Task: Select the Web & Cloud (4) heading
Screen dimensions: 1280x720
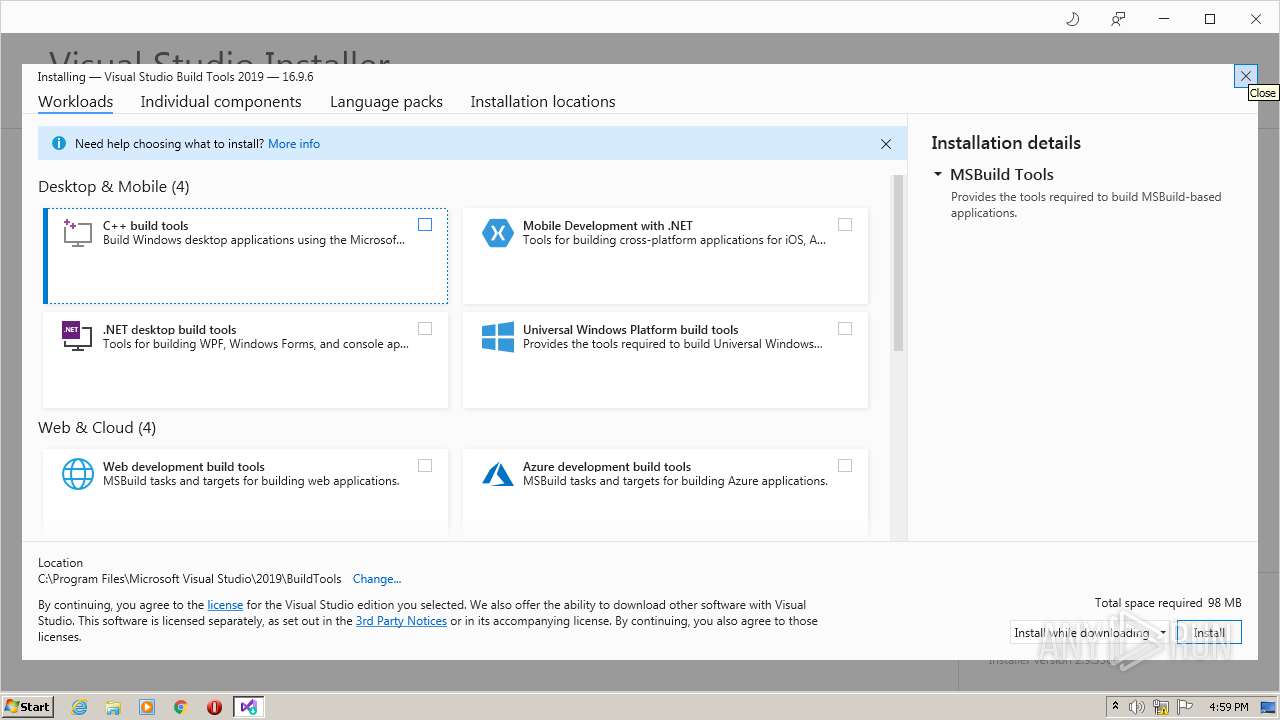Action: click(x=97, y=428)
